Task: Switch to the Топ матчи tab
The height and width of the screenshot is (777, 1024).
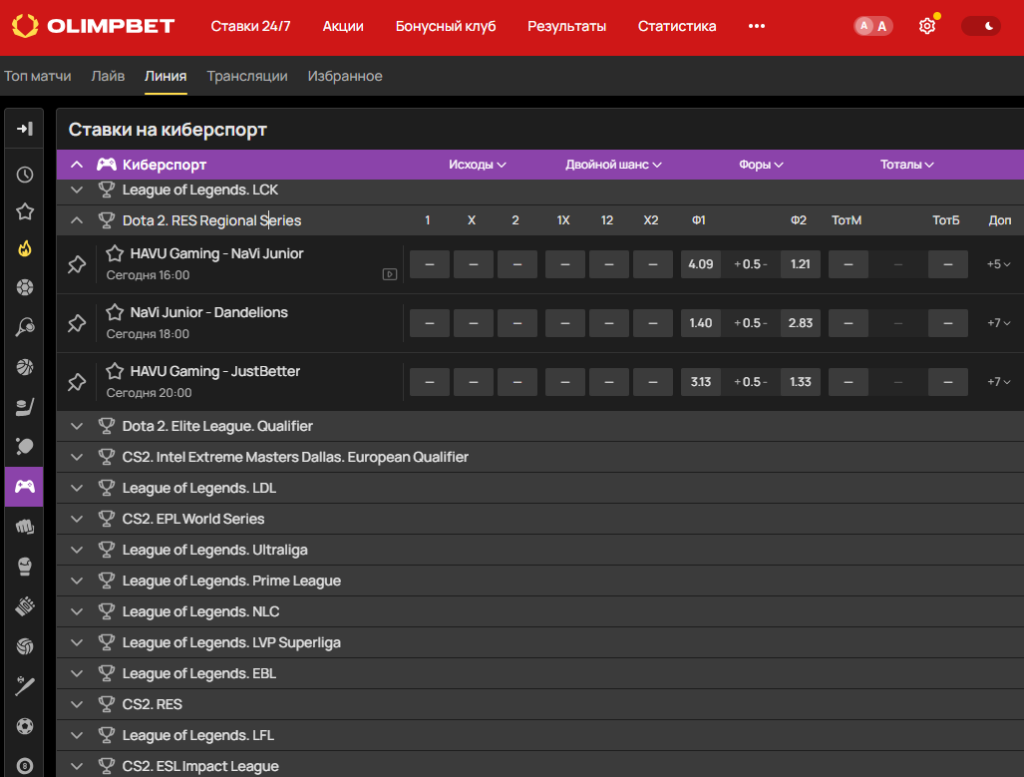Action: click(x=38, y=76)
